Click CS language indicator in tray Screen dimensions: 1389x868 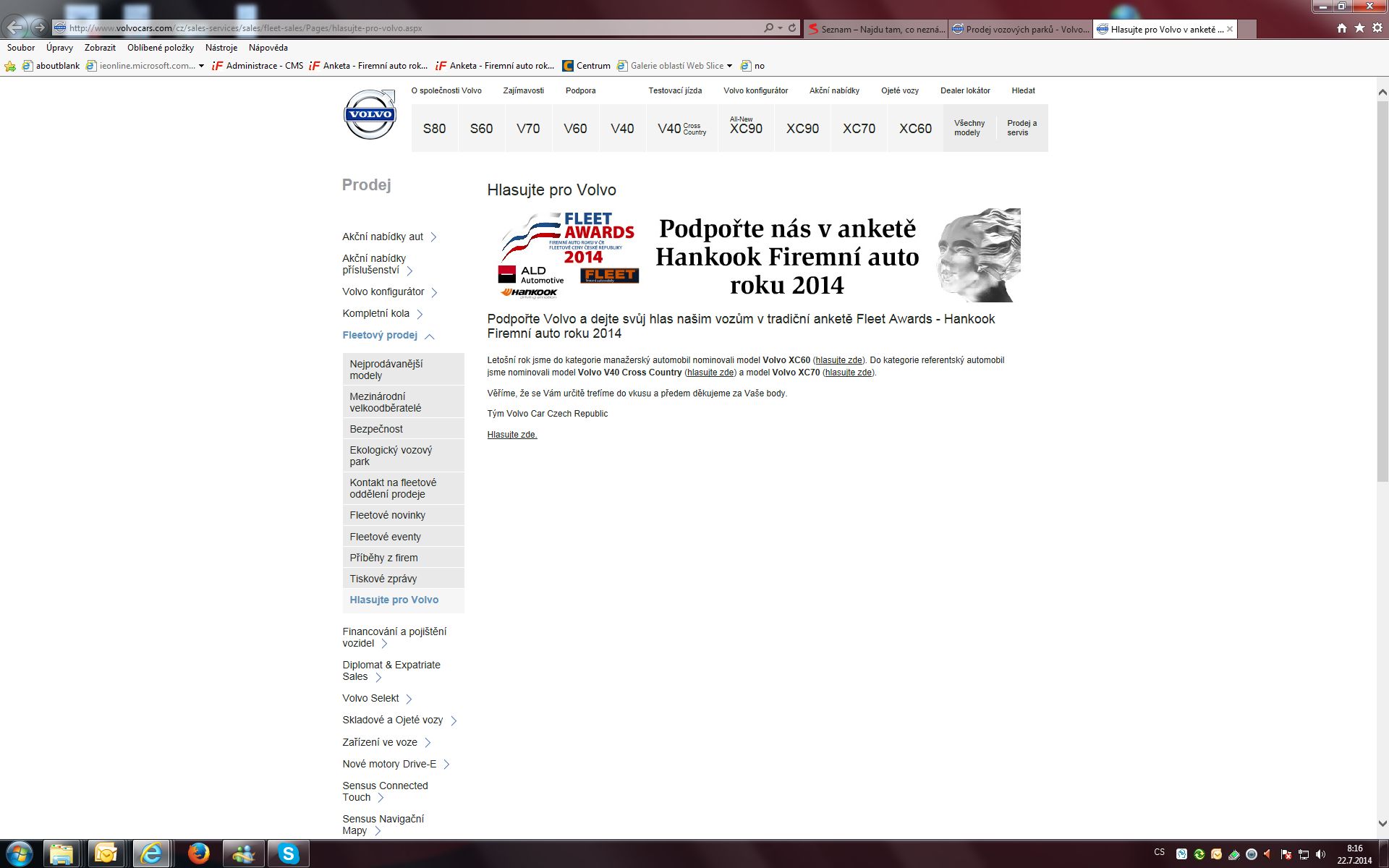click(x=1160, y=852)
